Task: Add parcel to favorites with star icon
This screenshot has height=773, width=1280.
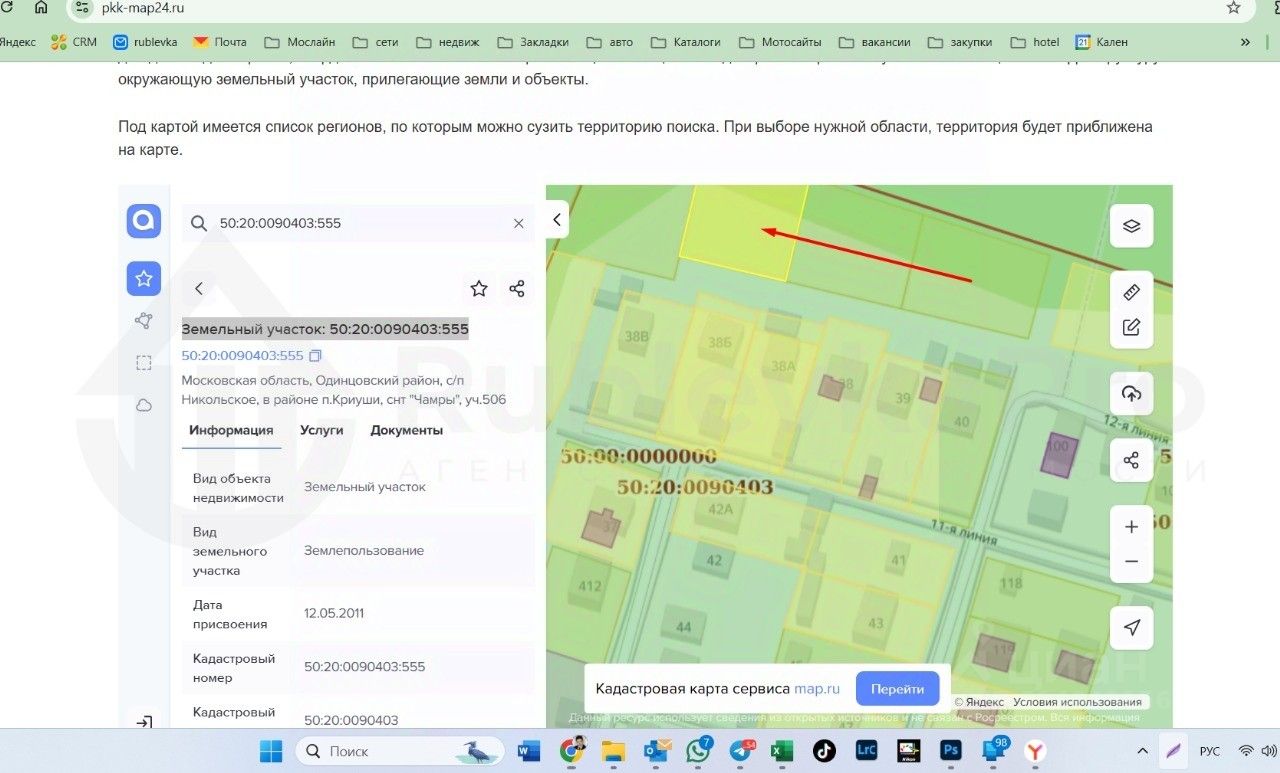Action: coord(479,289)
